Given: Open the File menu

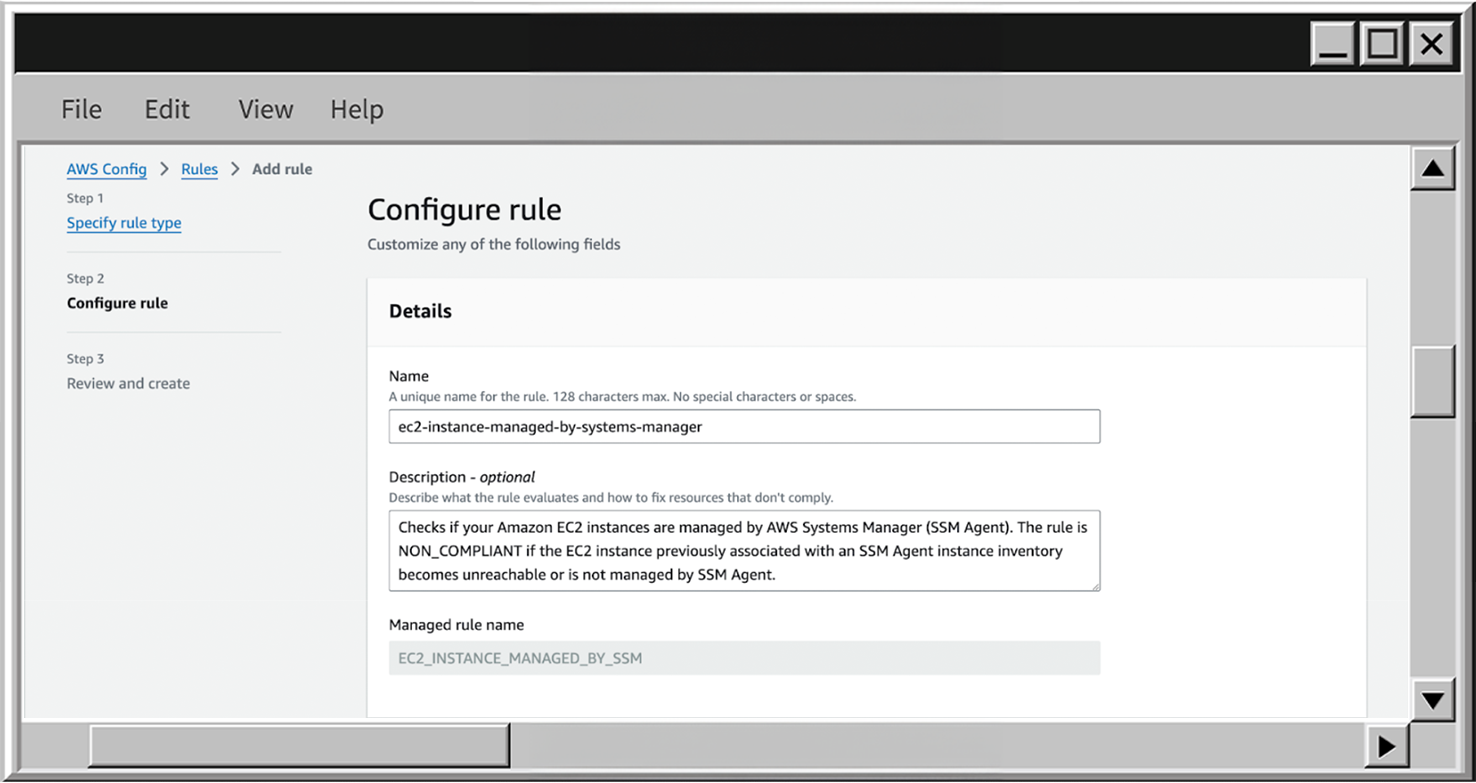Looking at the screenshot, I should tap(81, 109).
